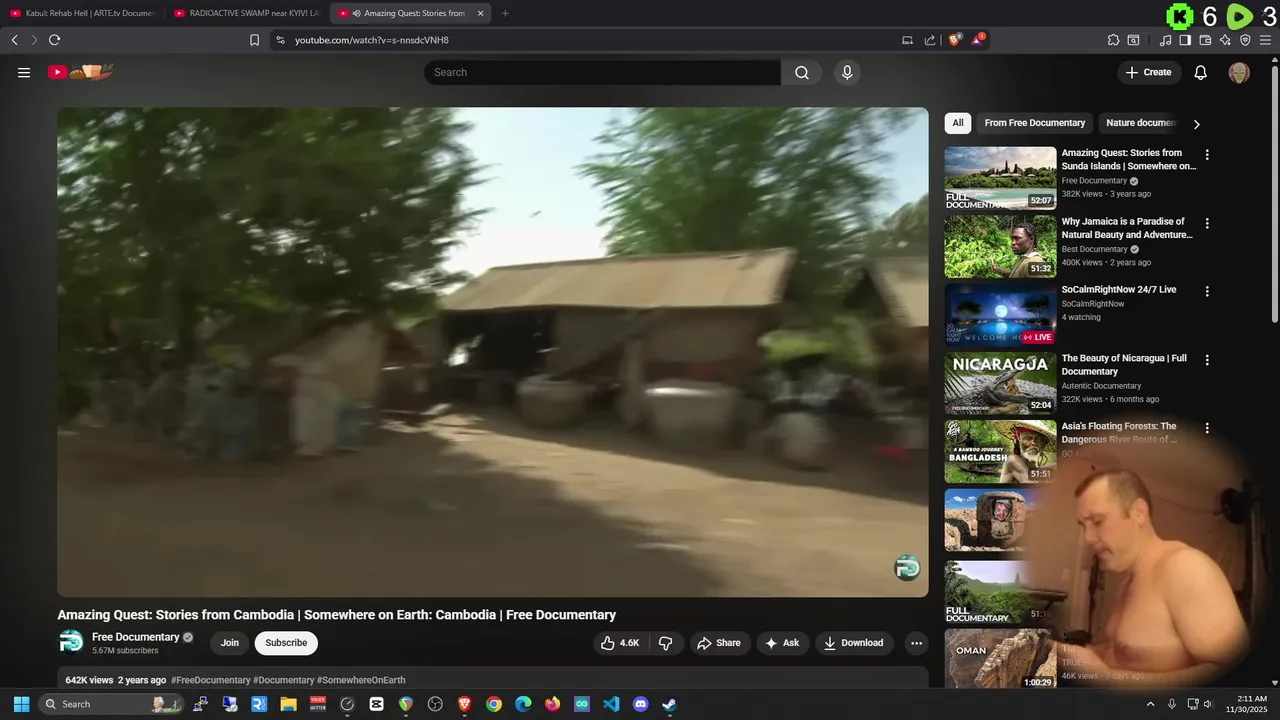This screenshot has width=1280, height=720.
Task: Open Visual Studio Code from the taskbar
Action: pos(611,704)
